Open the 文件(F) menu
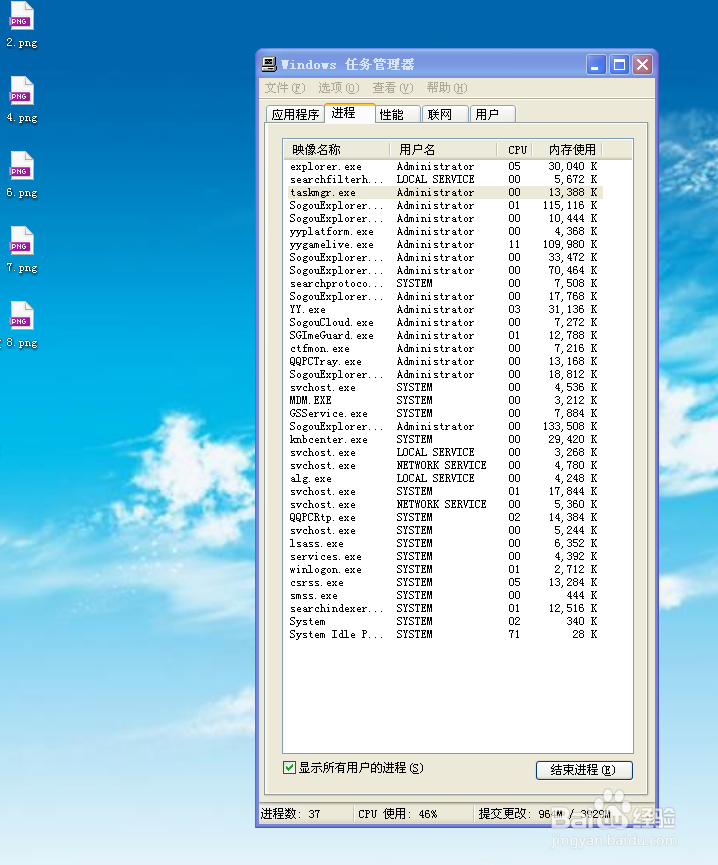The height and width of the screenshot is (865, 718). [285, 88]
